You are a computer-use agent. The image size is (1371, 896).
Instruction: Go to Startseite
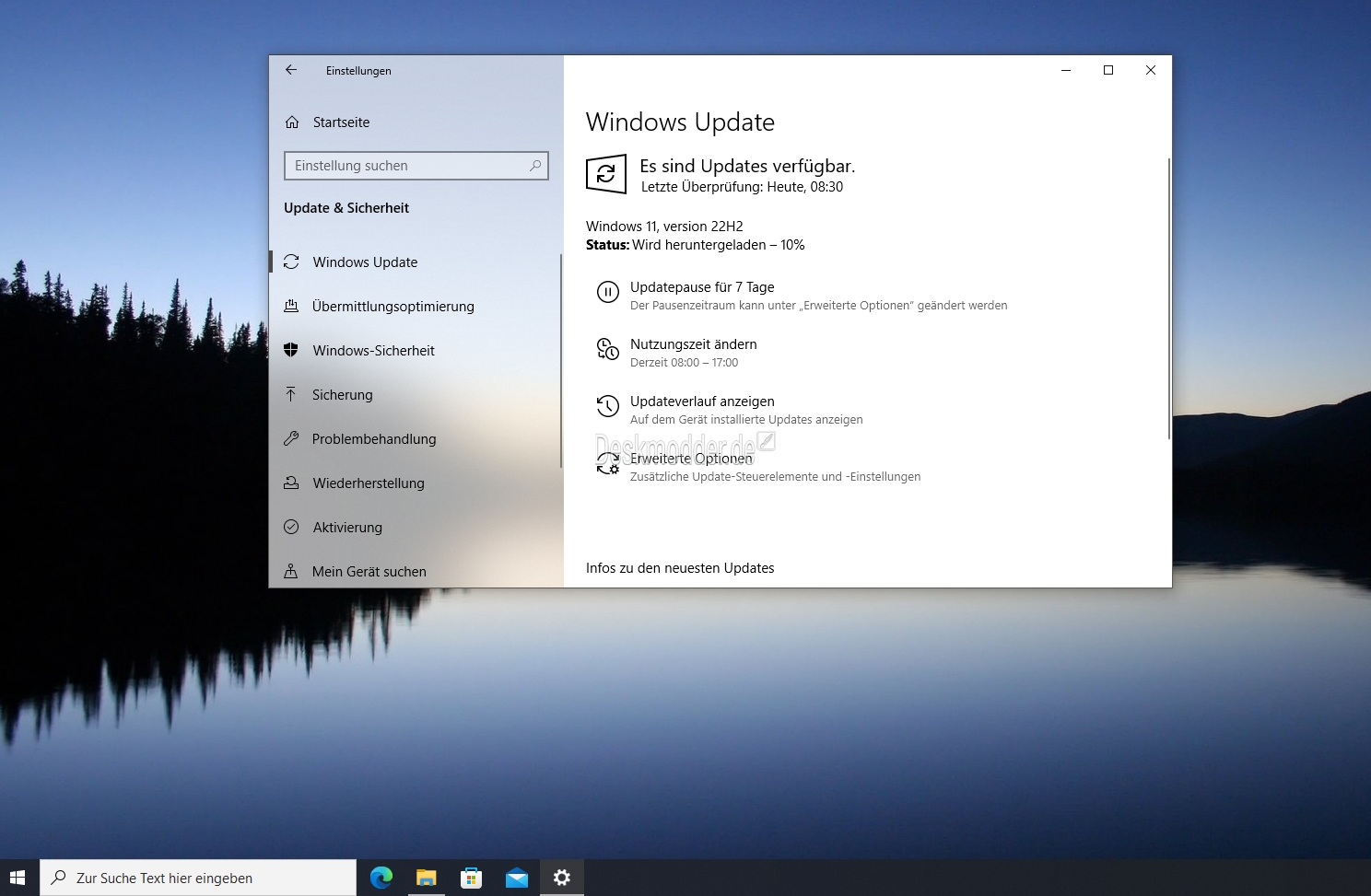[415, 122]
